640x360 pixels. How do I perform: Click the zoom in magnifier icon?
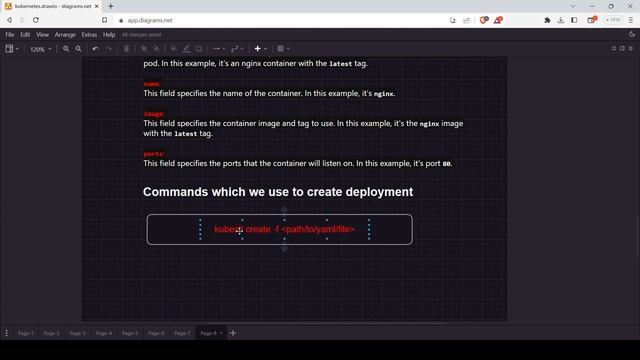point(66,49)
